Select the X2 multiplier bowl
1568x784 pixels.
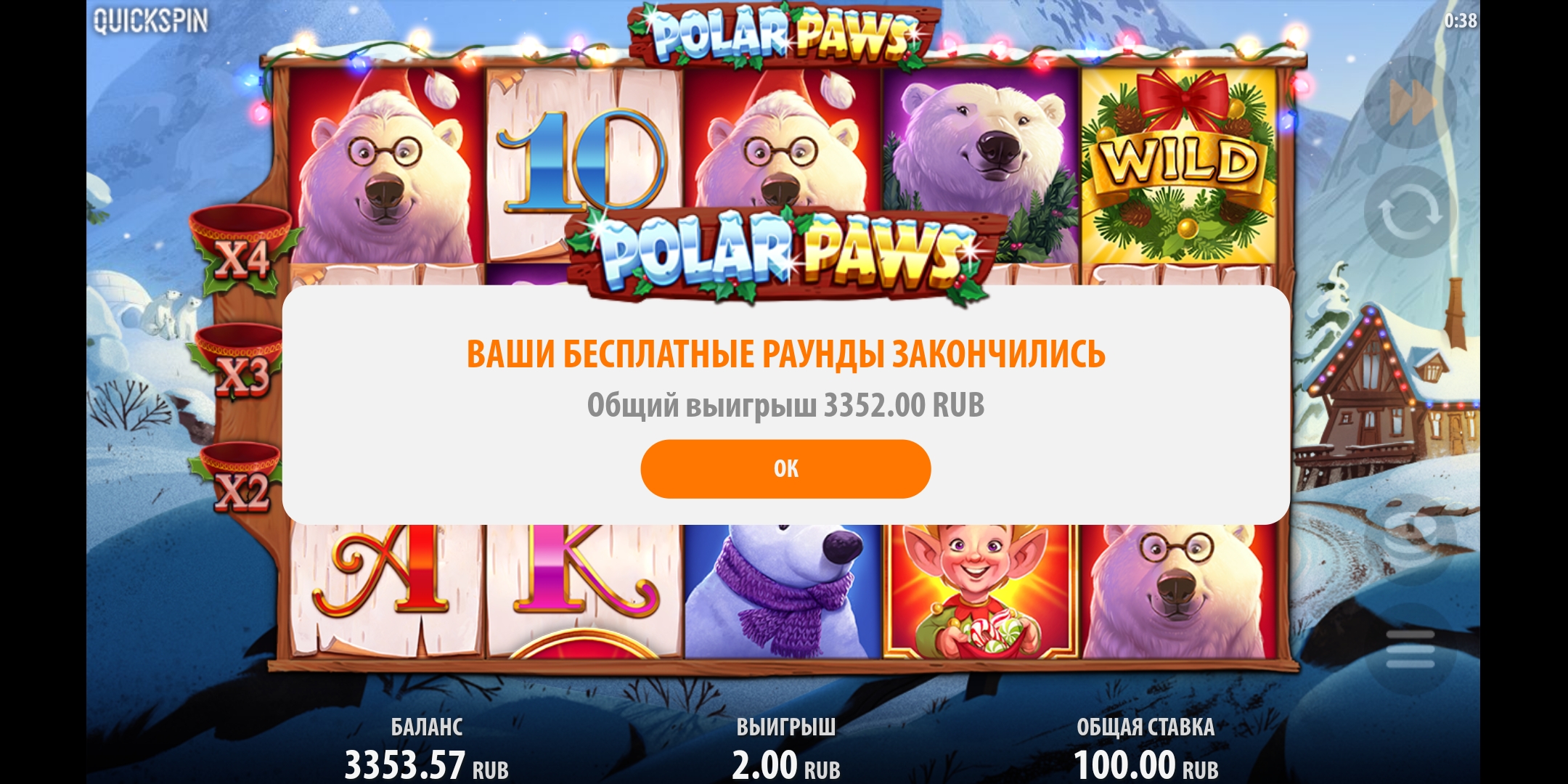coord(240,478)
